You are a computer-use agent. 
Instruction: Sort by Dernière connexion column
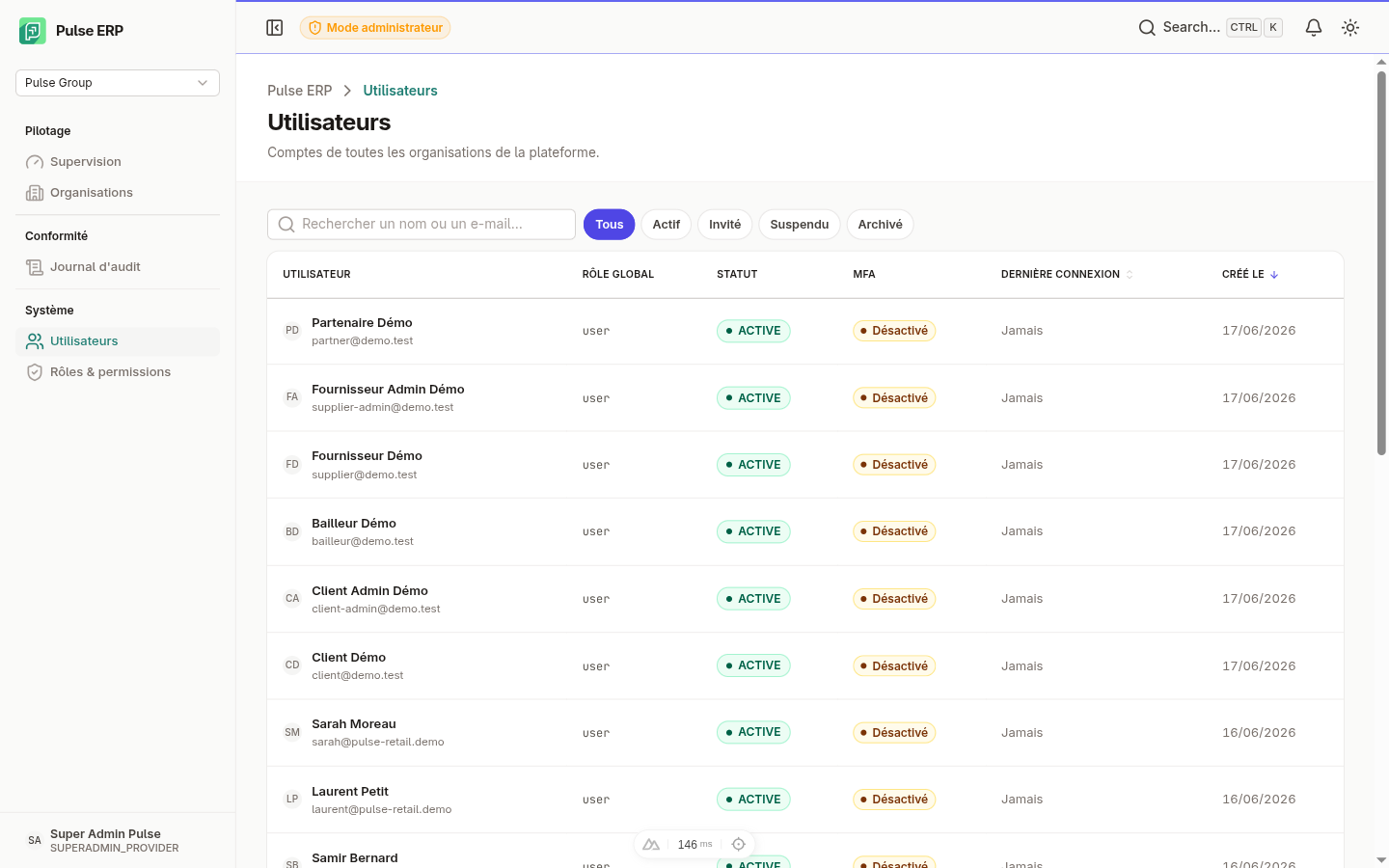coord(1067,275)
